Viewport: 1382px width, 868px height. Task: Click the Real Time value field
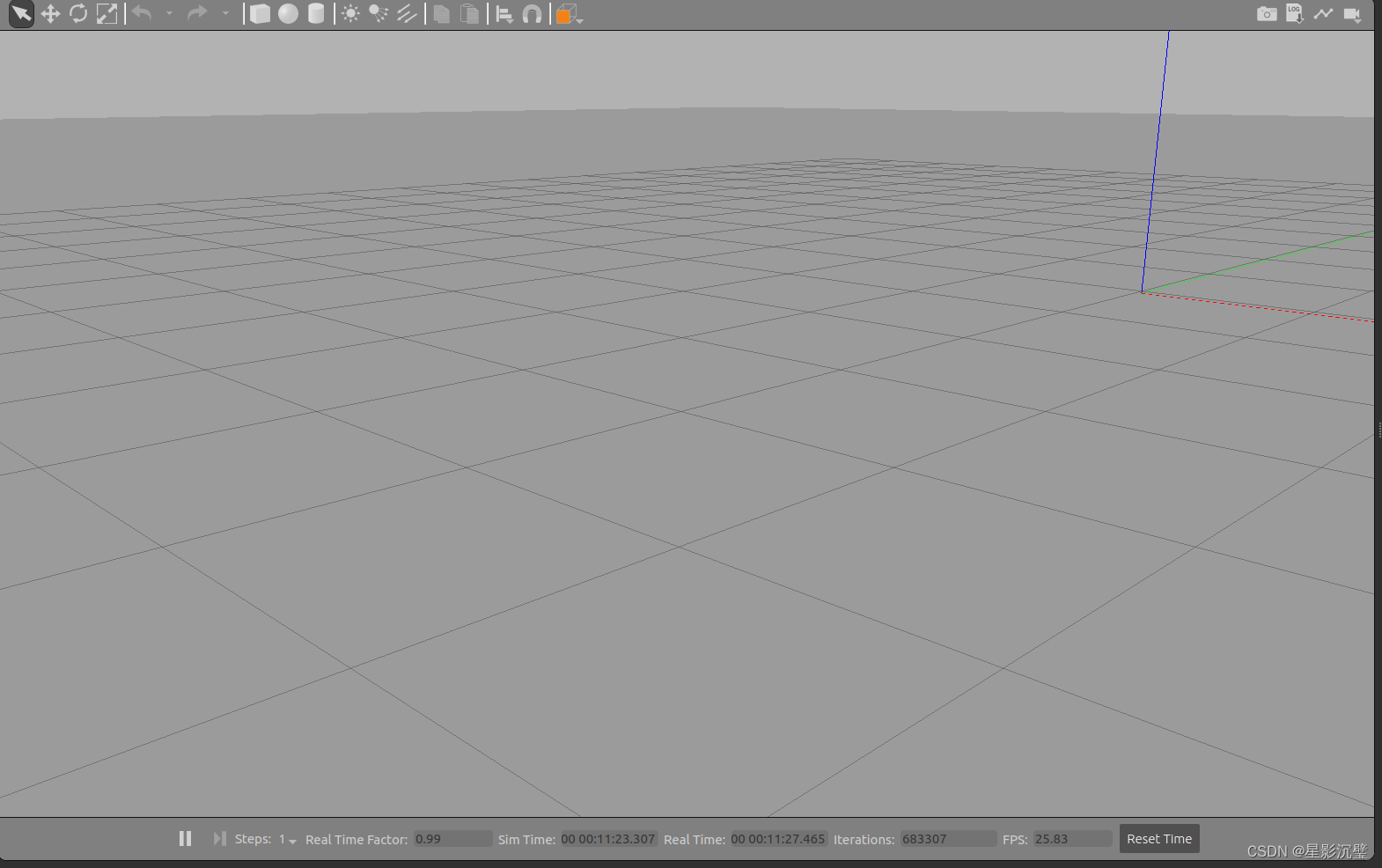[778, 839]
